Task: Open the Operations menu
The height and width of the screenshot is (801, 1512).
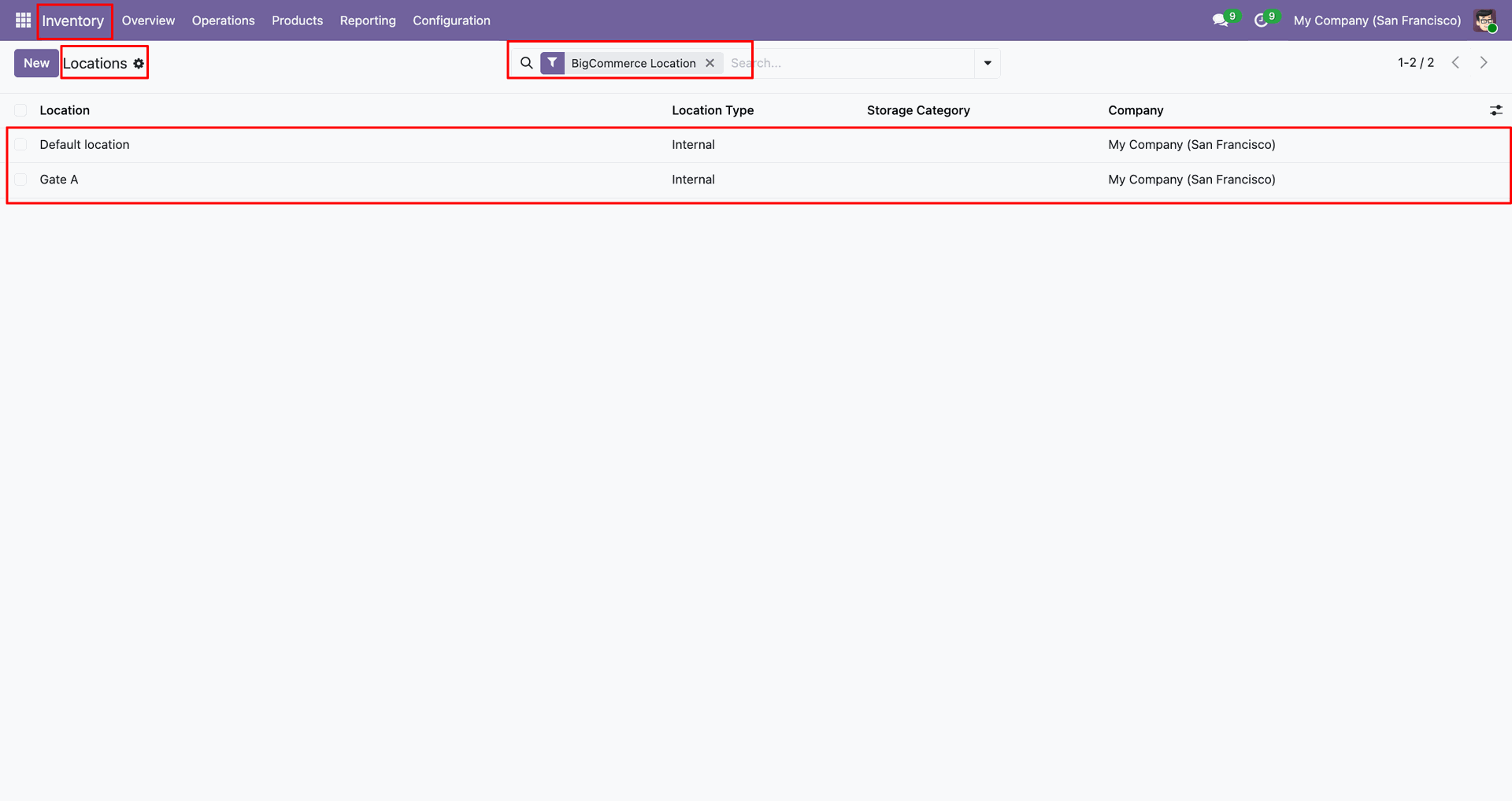Action: pyautogui.click(x=223, y=20)
